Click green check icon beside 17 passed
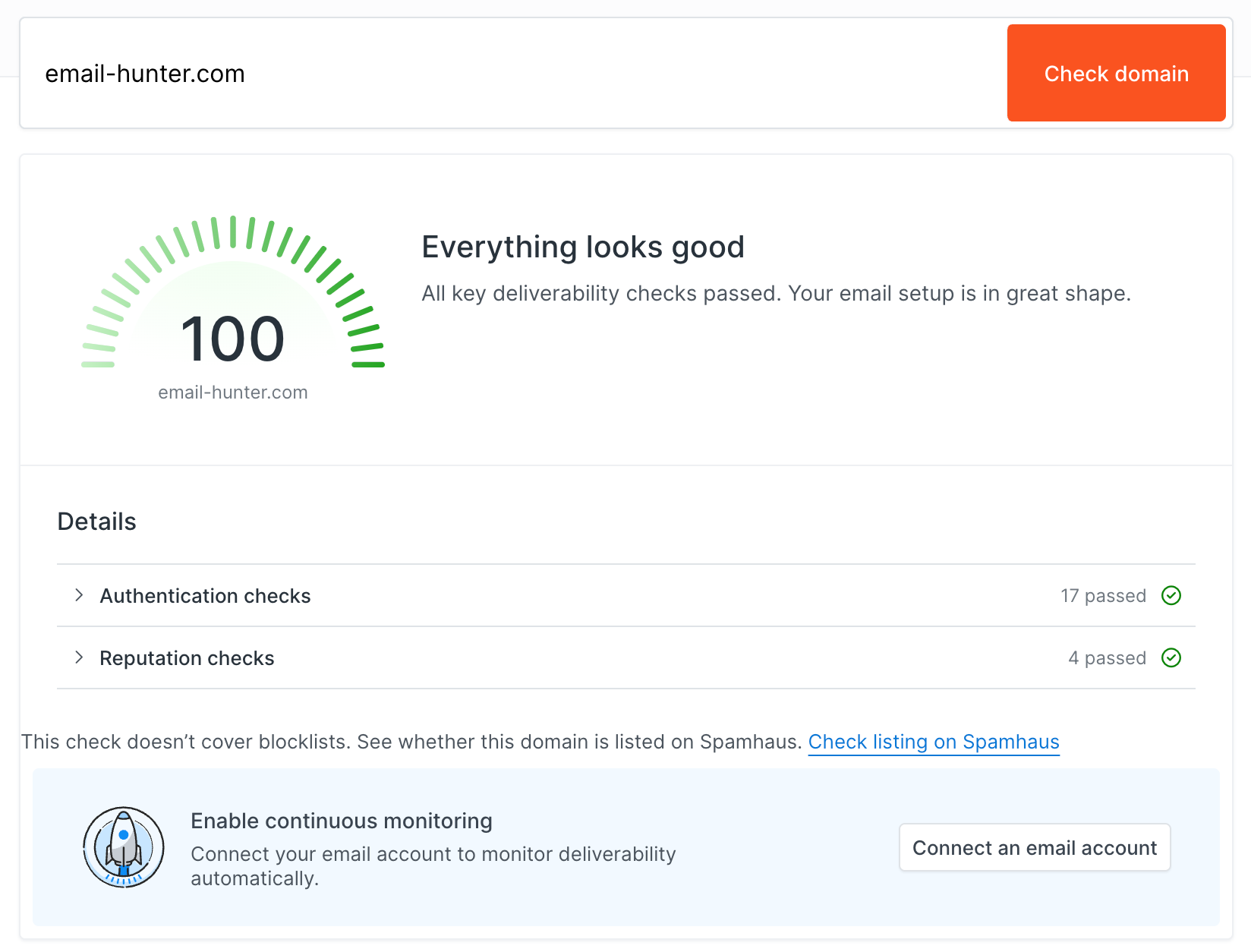 1171,595
